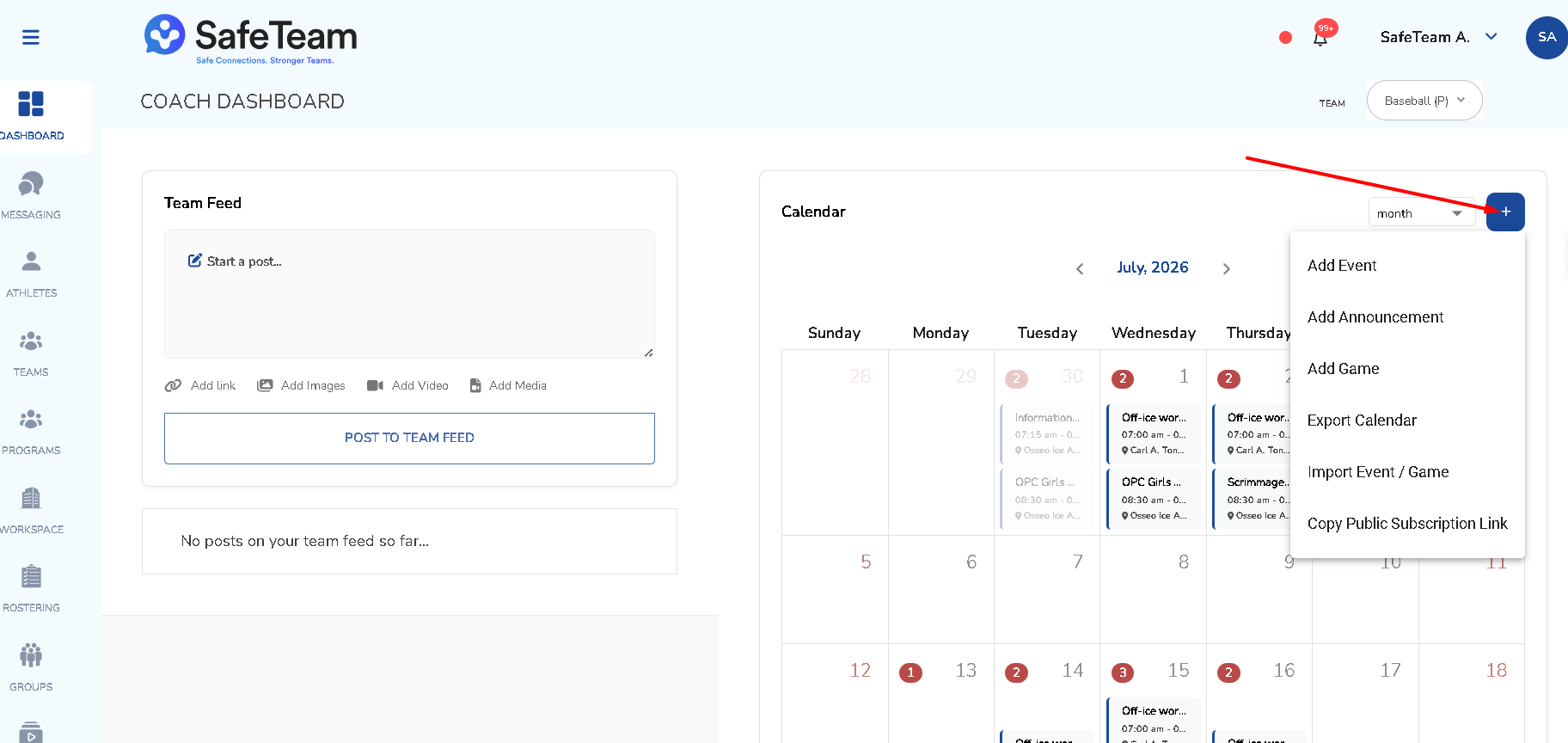Open Groups in the sidebar
Screen dimensions: 1568x743
[x=31, y=667]
